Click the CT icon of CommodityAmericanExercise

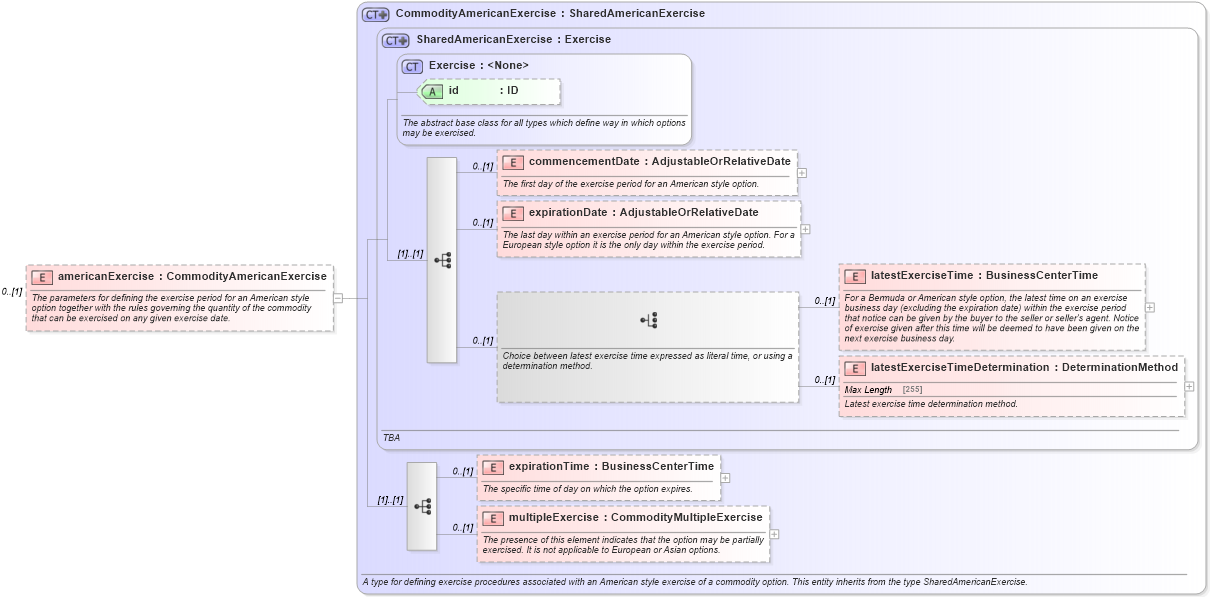tap(376, 14)
